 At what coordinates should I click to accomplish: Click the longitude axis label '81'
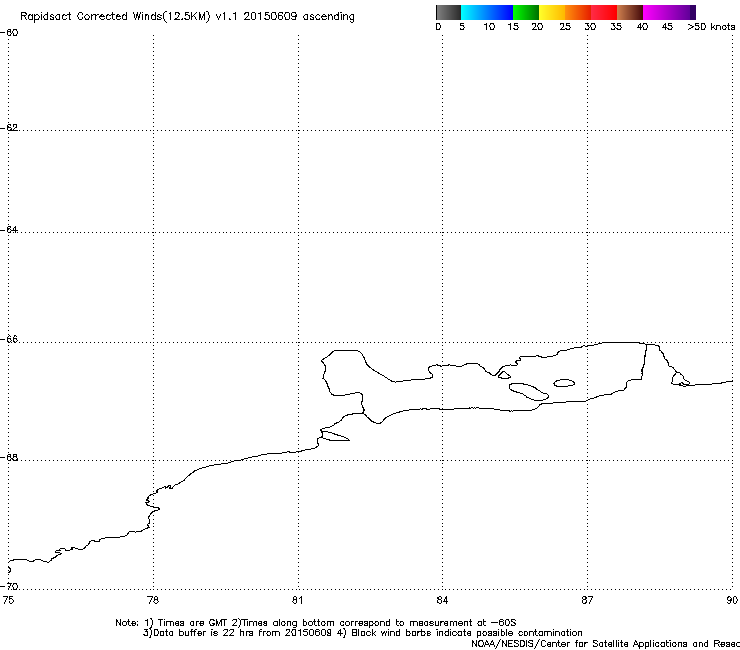[x=297, y=600]
